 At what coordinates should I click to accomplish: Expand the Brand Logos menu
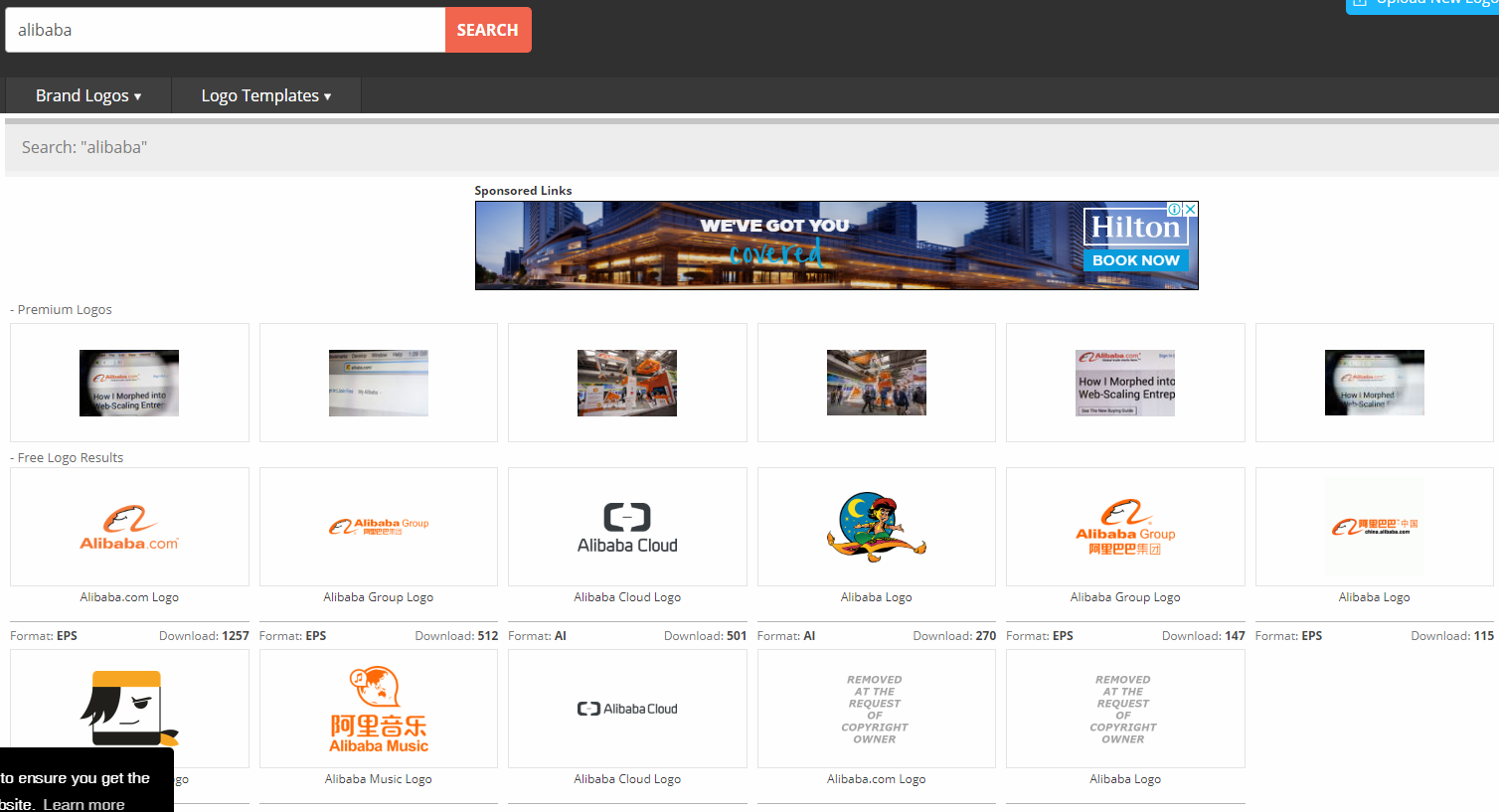88,95
